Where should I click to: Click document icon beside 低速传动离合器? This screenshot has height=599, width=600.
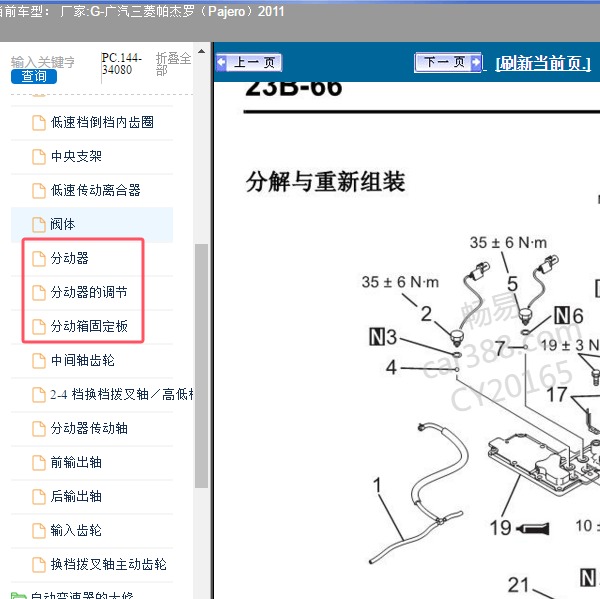[x=39, y=191]
